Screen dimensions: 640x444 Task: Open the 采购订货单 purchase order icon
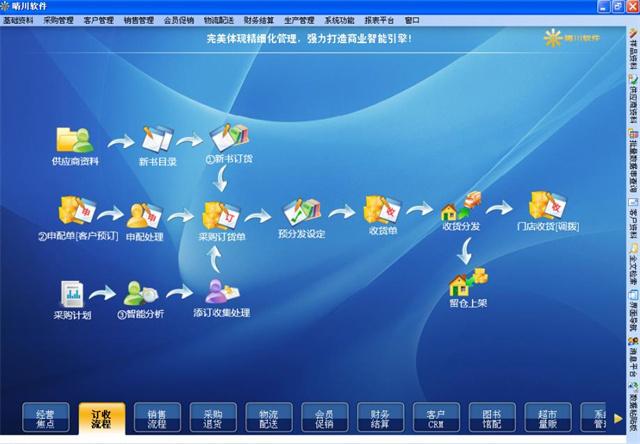pos(222,216)
